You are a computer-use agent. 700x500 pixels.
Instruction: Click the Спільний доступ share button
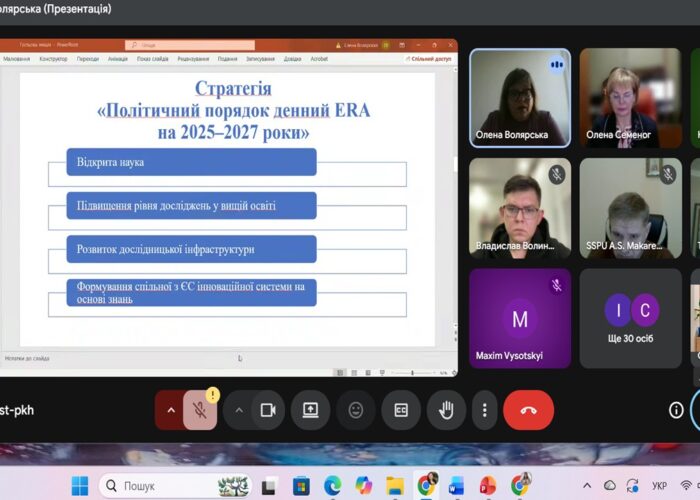[x=428, y=59]
